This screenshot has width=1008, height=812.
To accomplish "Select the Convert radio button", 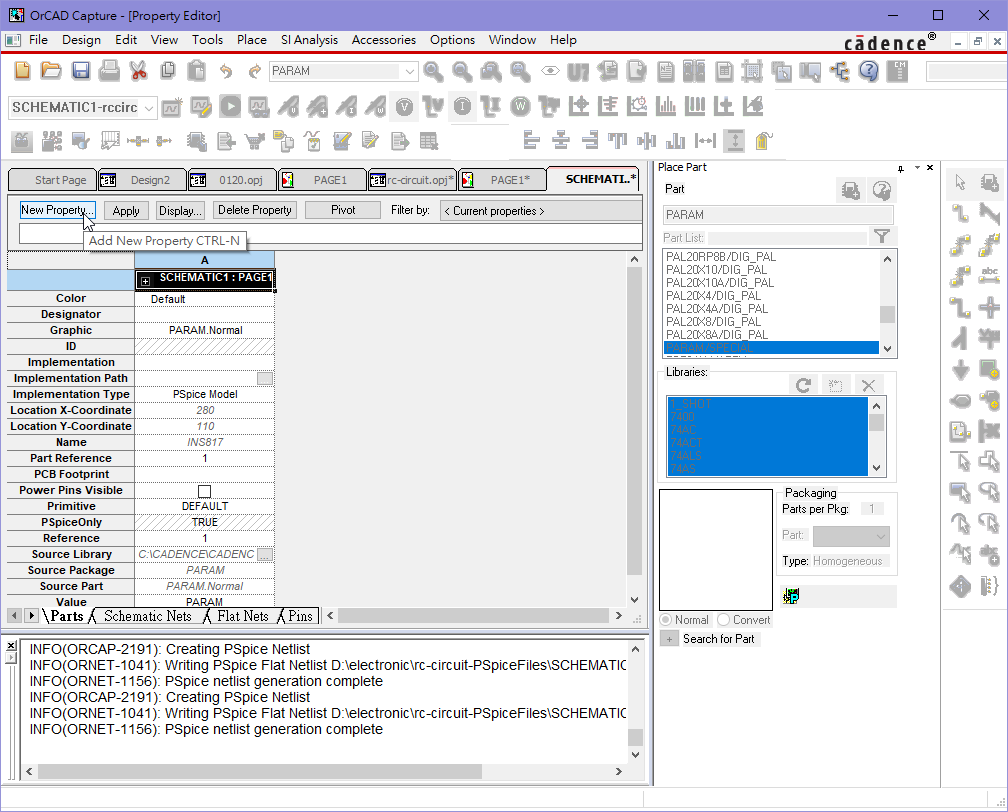I will (724, 620).
